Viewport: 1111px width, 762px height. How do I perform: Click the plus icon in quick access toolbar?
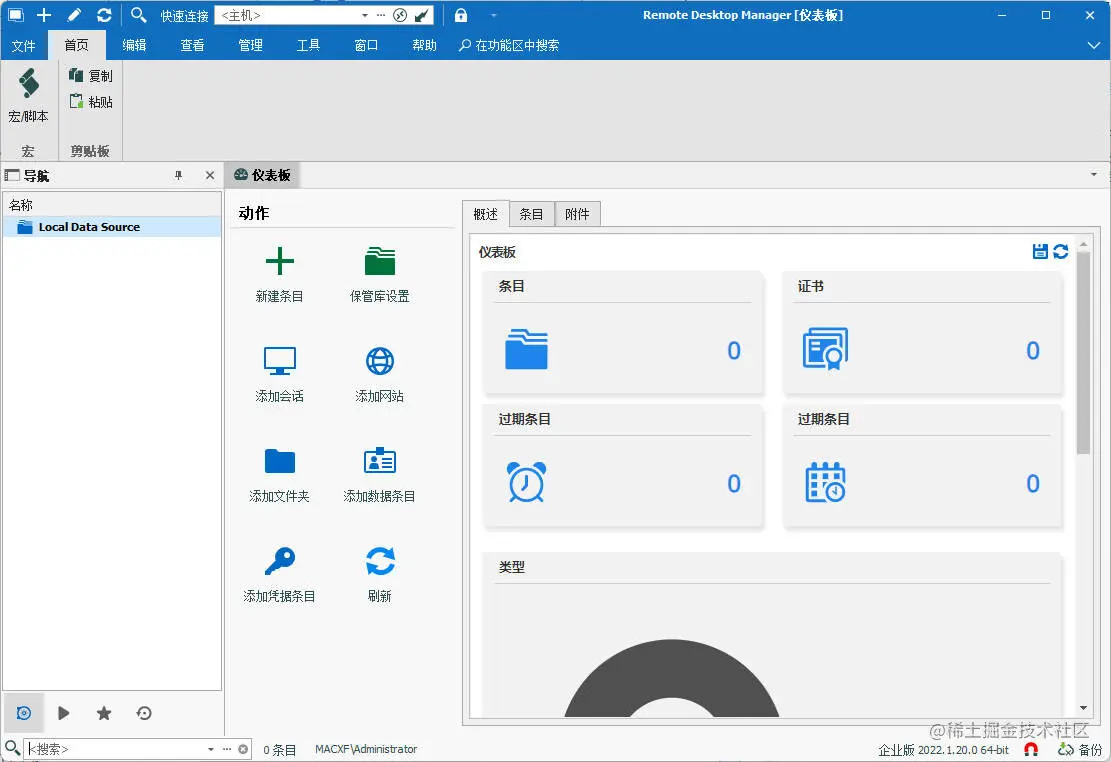click(44, 15)
